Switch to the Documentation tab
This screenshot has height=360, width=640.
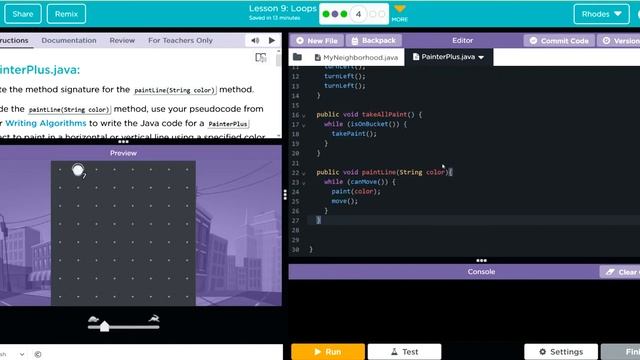[69, 40]
